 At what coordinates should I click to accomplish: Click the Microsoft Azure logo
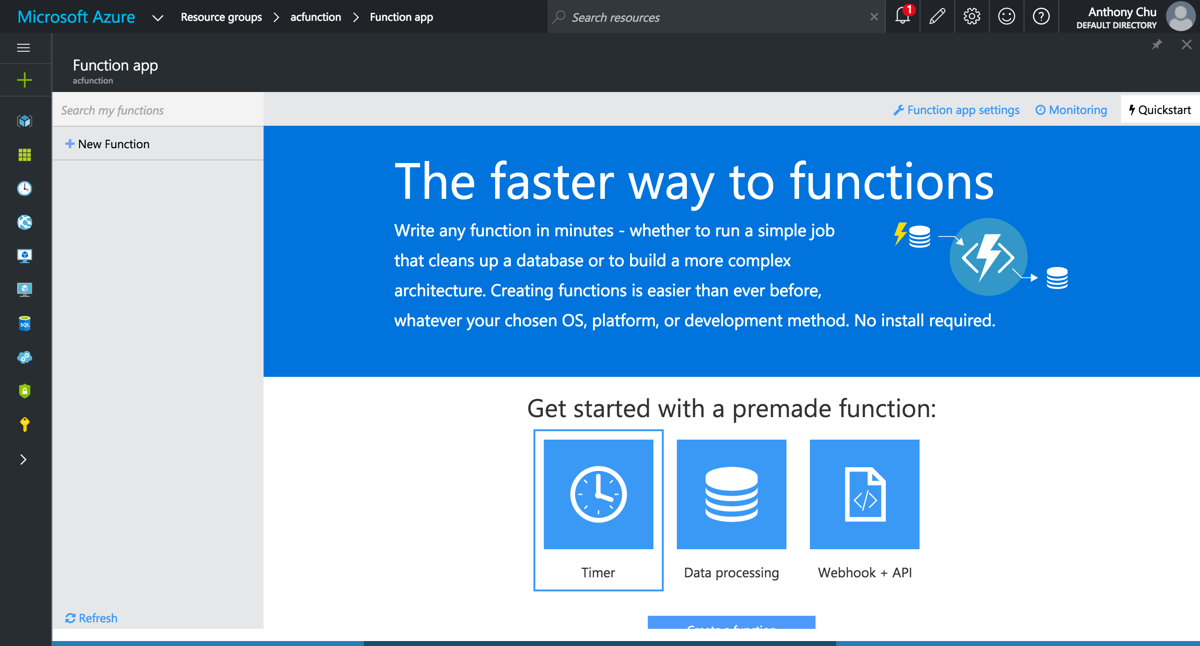coord(76,17)
